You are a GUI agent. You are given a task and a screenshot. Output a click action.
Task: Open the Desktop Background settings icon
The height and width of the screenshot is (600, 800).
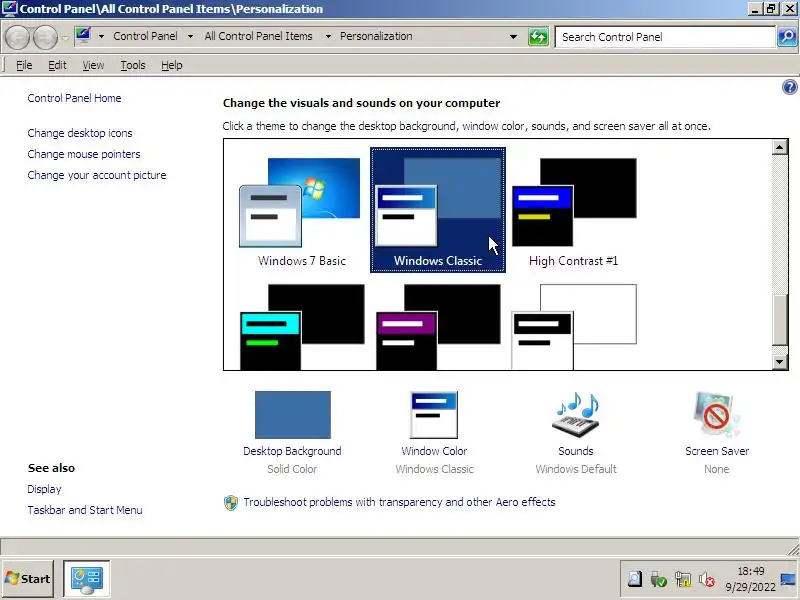click(292, 414)
